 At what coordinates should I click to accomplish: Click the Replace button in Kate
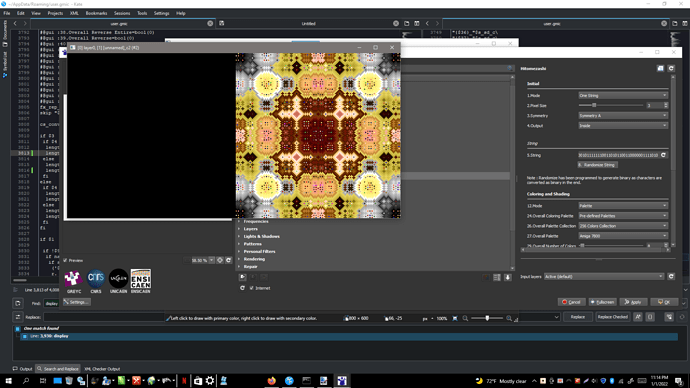point(577,317)
